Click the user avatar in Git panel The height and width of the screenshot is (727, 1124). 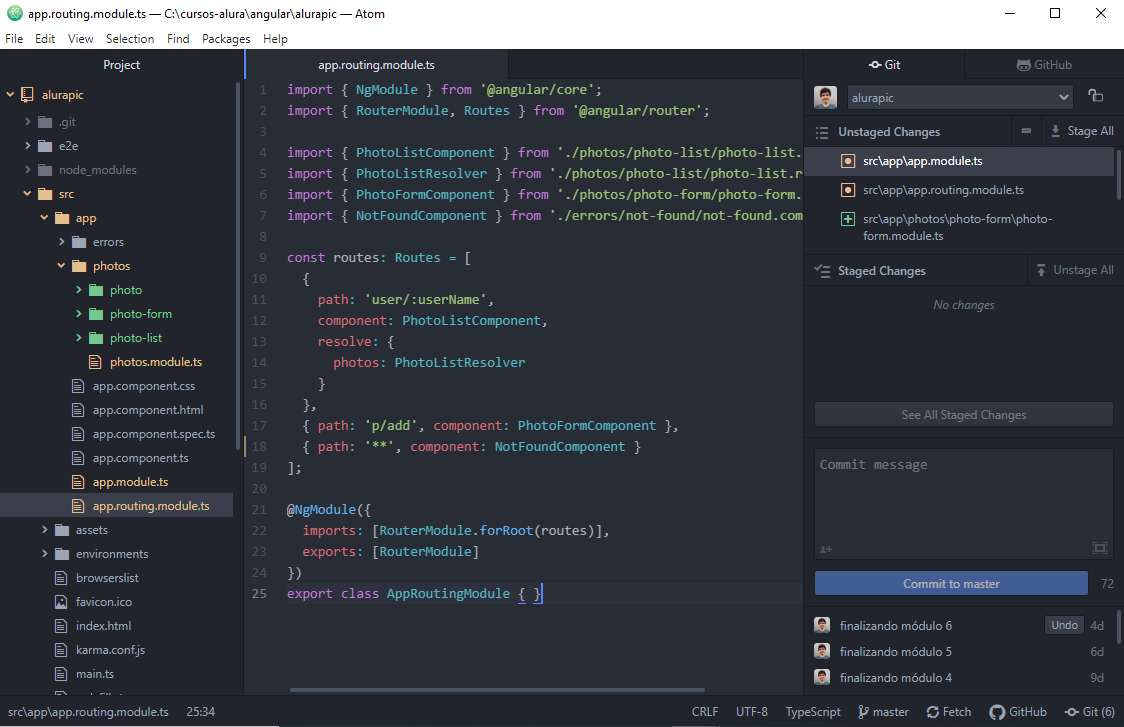(x=825, y=97)
